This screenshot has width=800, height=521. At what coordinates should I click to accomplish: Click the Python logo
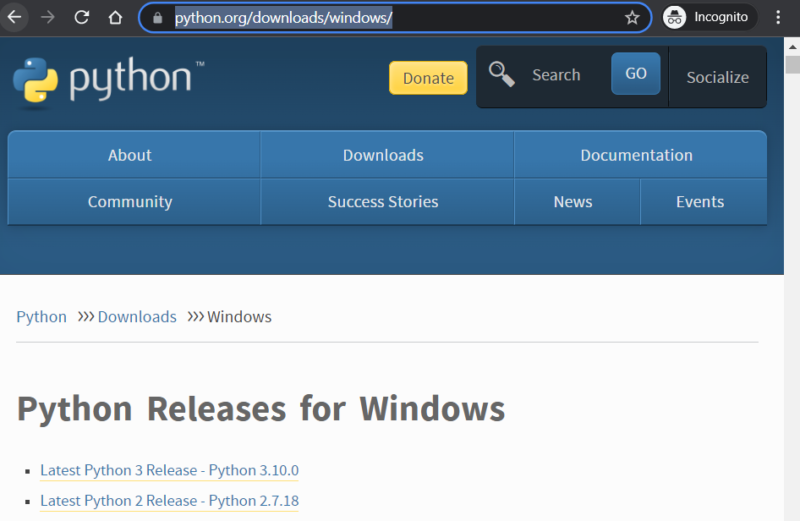pyautogui.click(x=108, y=81)
